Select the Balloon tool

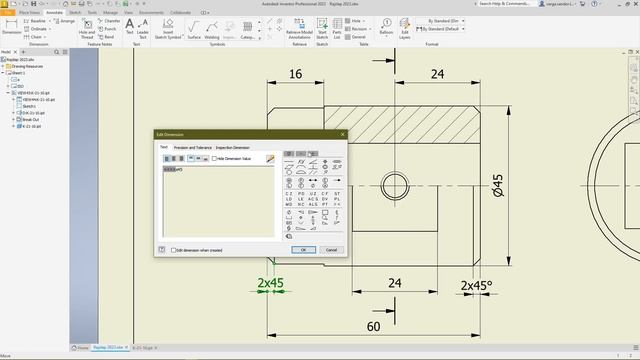(x=386, y=26)
